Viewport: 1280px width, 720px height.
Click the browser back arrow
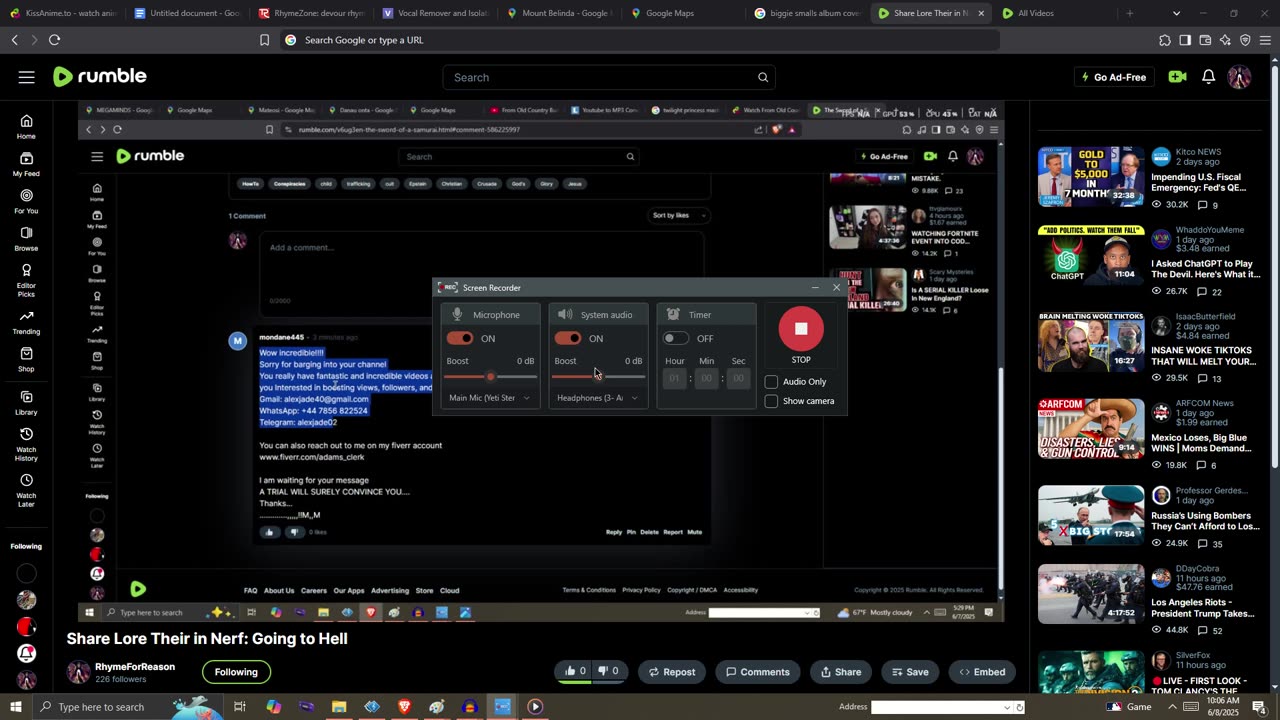click(14, 40)
